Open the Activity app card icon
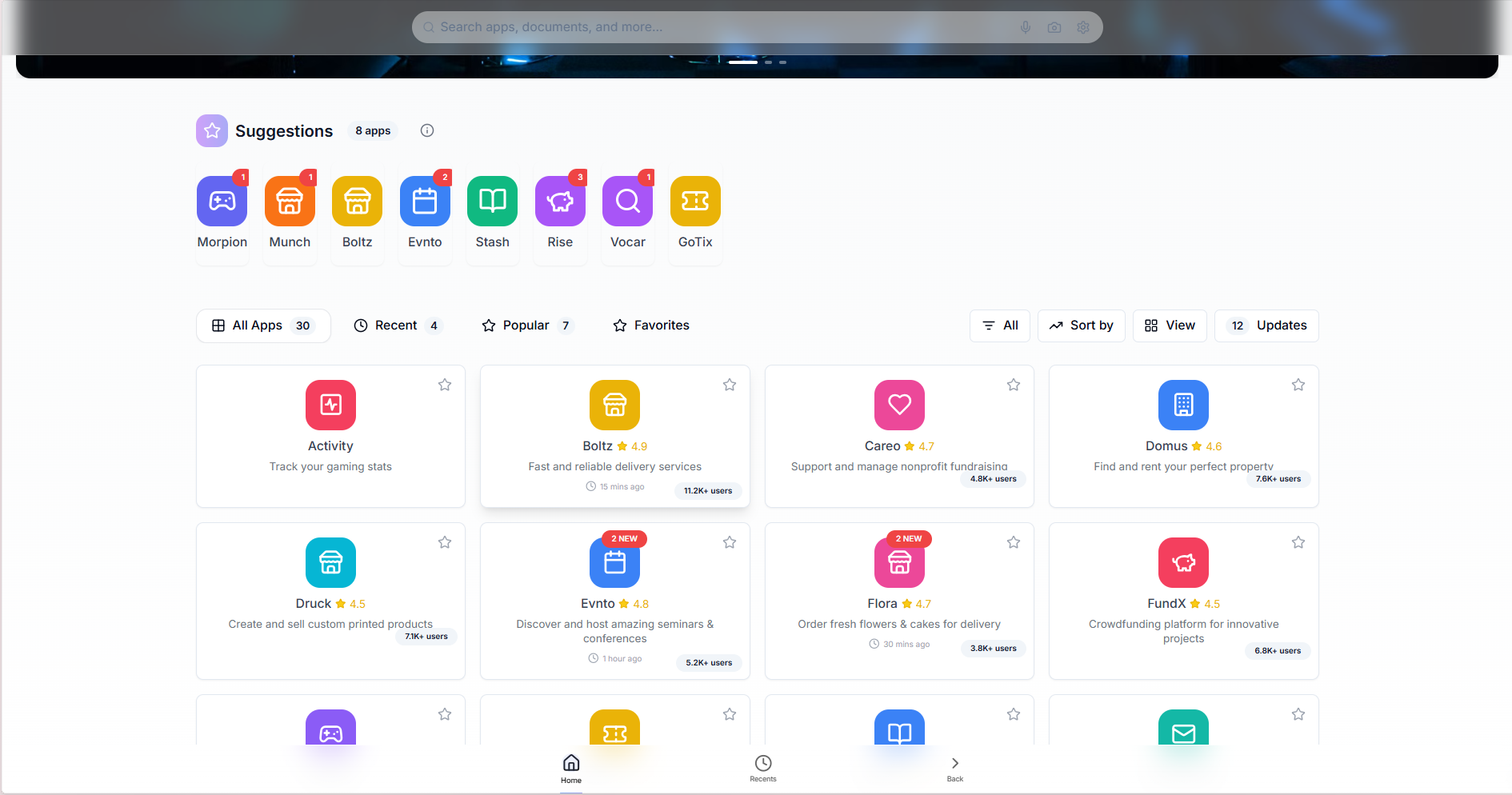This screenshot has height=795, width=1512. (330, 405)
